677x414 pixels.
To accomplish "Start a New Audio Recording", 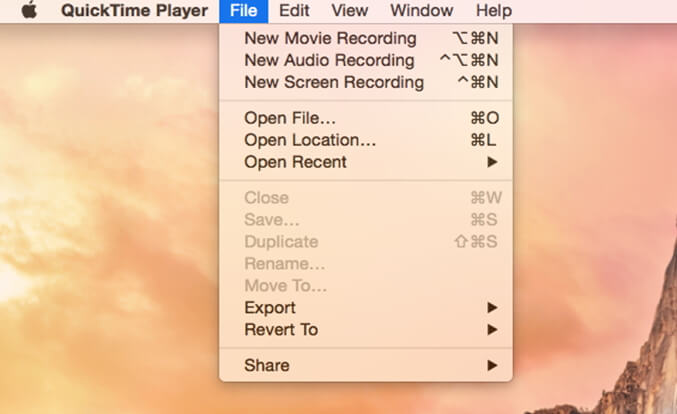I will click(x=366, y=60).
